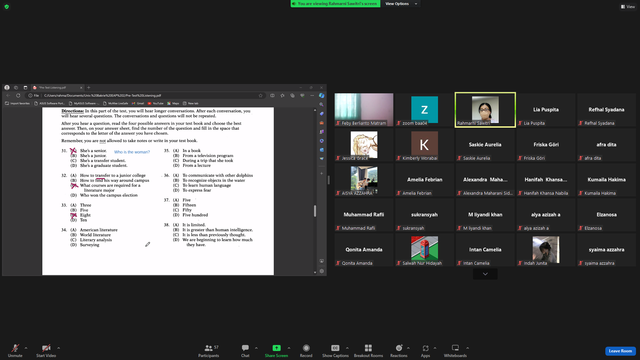
Task: Open the Participants panel
Action: tap(209, 350)
